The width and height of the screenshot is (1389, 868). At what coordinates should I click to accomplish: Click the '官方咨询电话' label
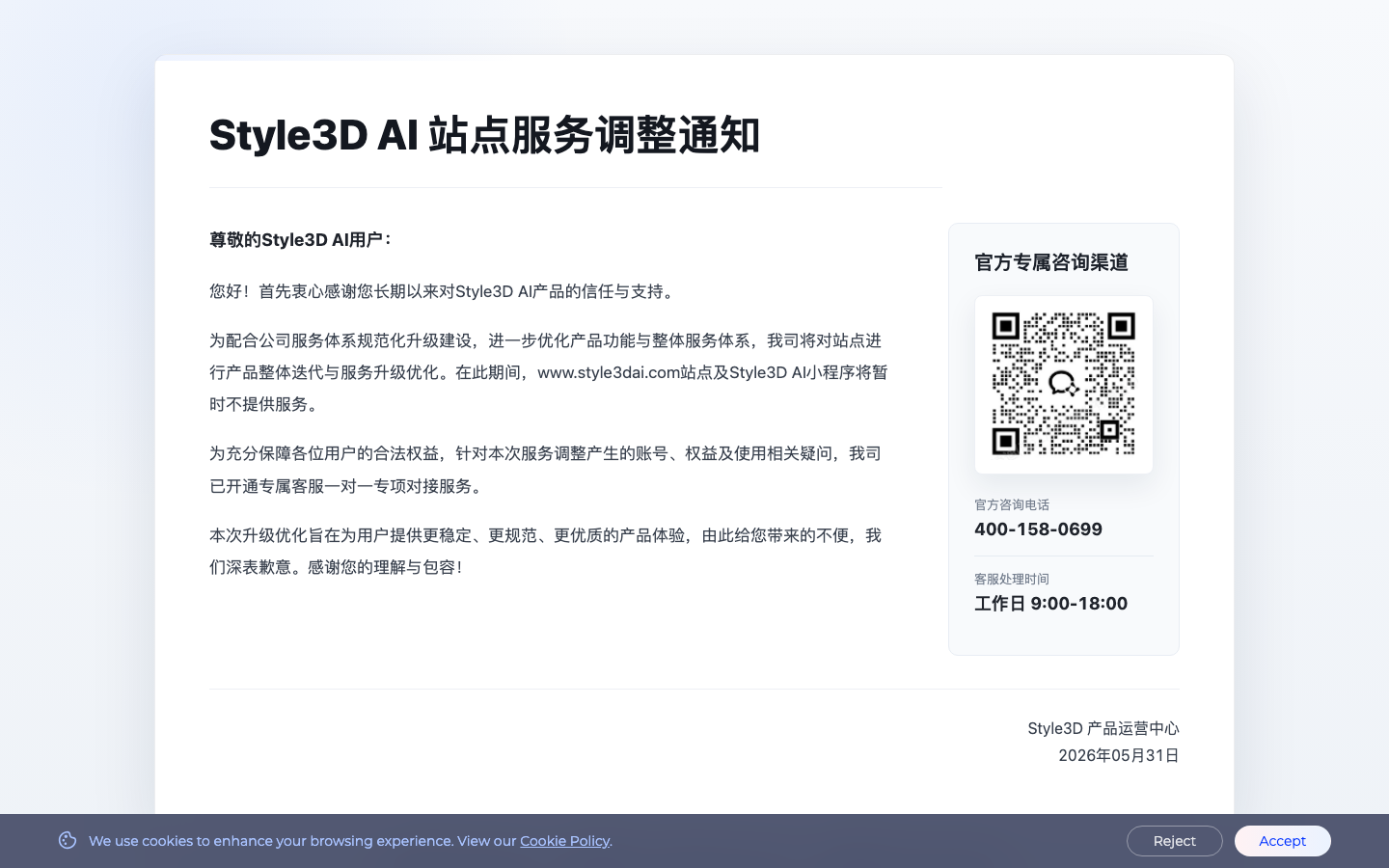[x=1012, y=504]
